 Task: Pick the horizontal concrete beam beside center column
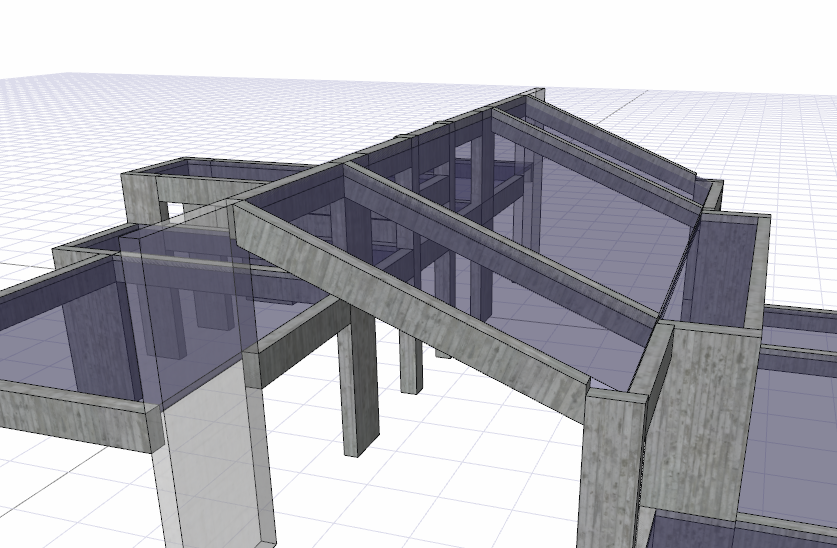tap(300, 340)
